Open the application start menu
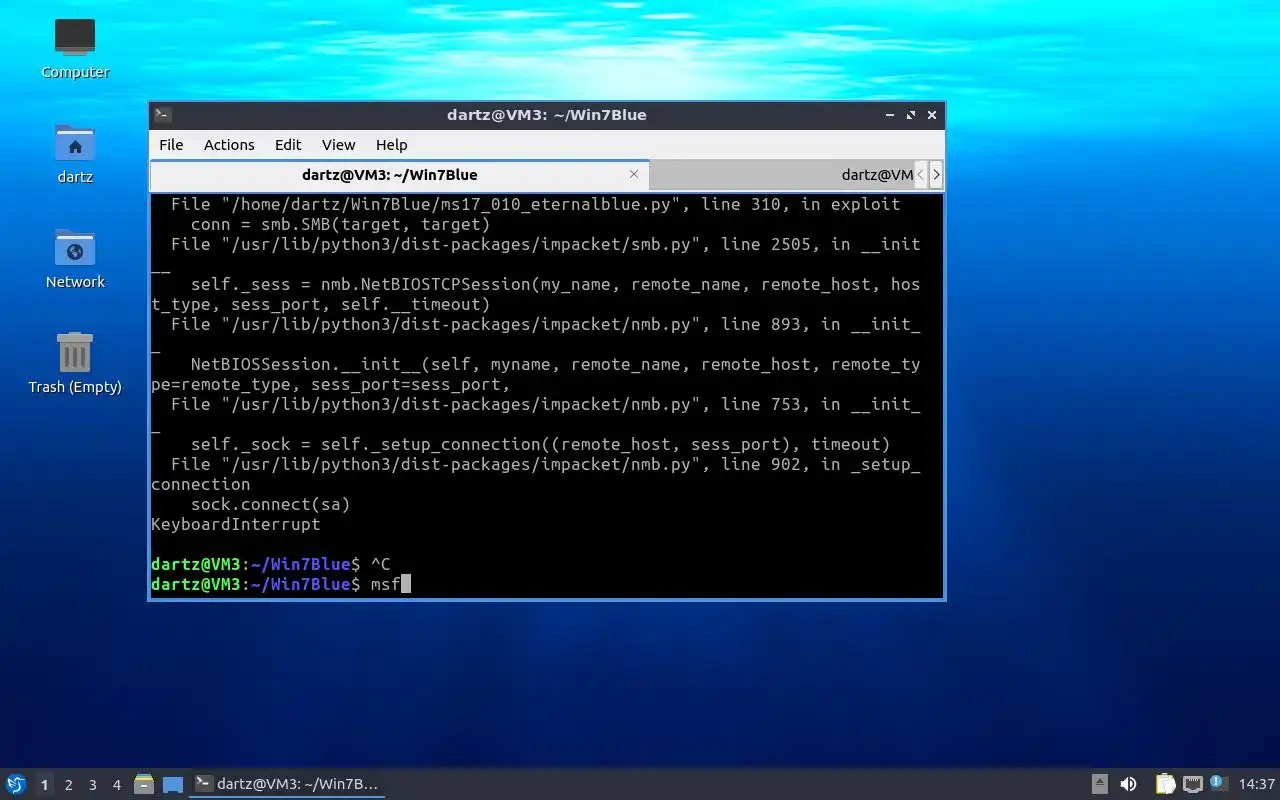1280x800 pixels. (15, 784)
